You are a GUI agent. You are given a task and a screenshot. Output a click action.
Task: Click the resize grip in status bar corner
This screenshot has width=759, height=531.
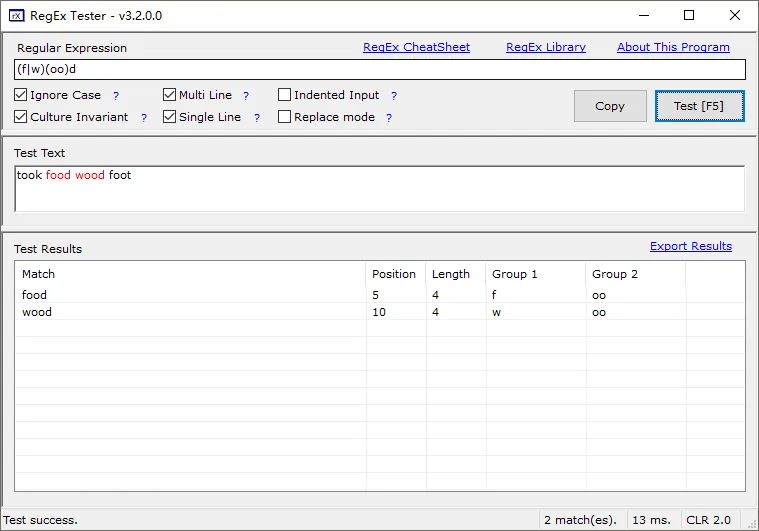[x=752, y=524]
